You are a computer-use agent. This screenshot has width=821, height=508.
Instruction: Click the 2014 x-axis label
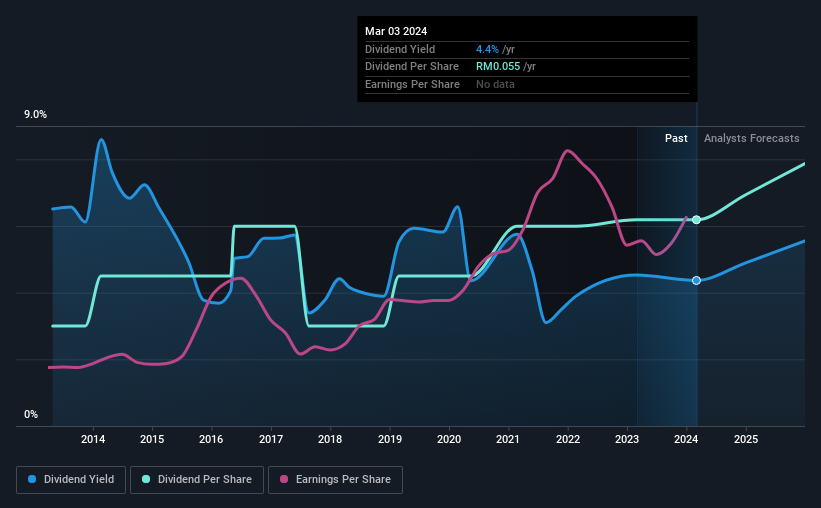pos(93,439)
